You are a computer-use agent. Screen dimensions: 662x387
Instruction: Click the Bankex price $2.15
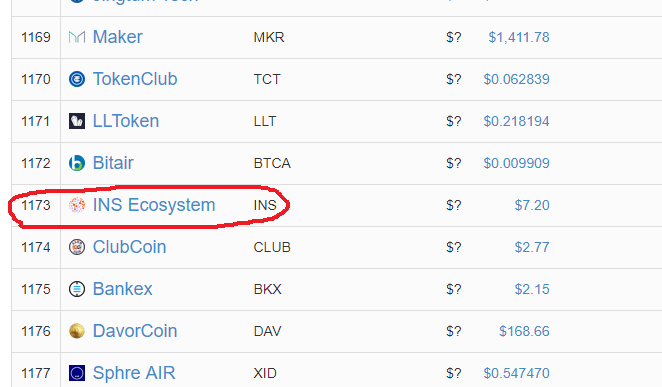coord(532,290)
